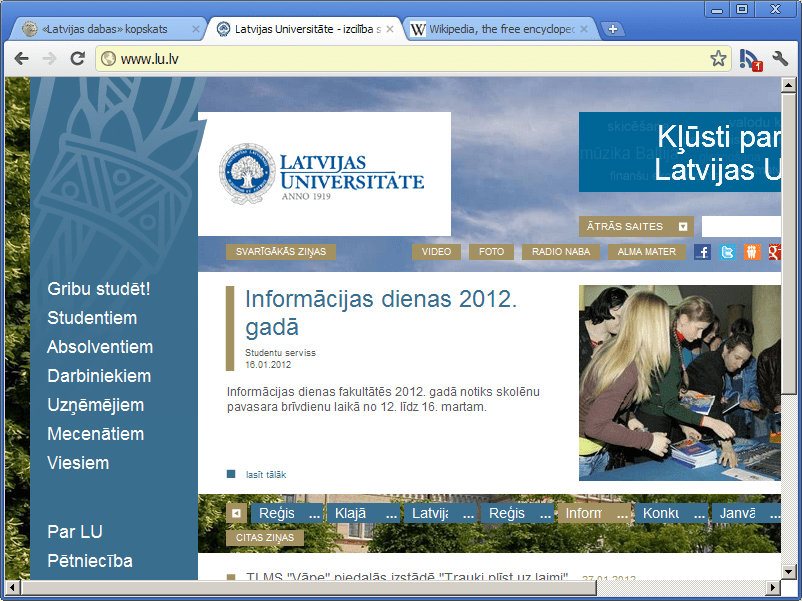Image resolution: width=802 pixels, height=601 pixels.
Task: Click the vertical scrollbar down arrow
Action: point(788,572)
